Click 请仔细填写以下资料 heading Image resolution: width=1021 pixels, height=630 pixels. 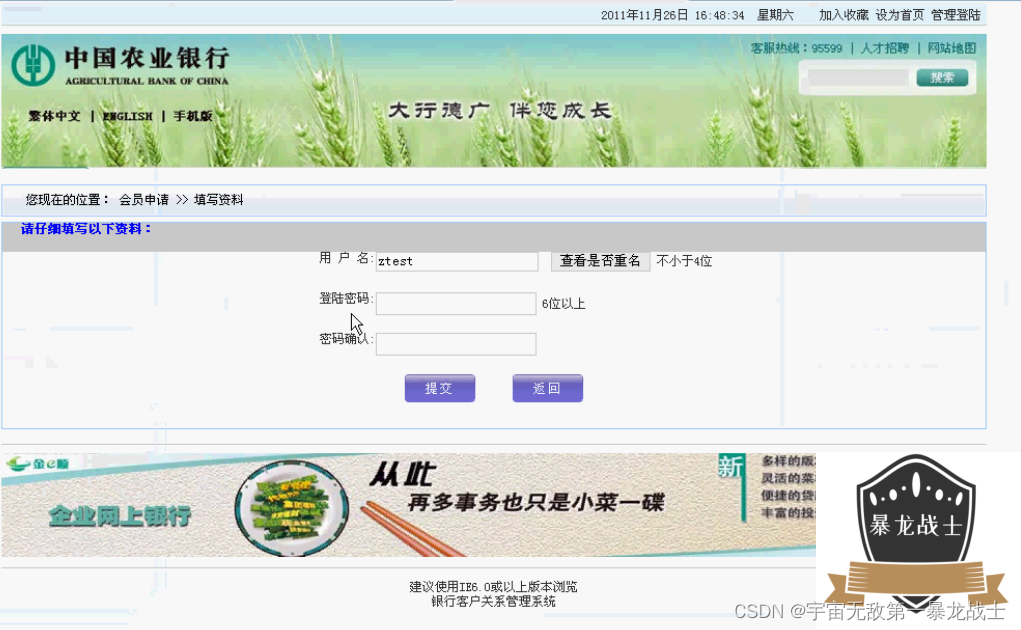pyautogui.click(x=86, y=228)
